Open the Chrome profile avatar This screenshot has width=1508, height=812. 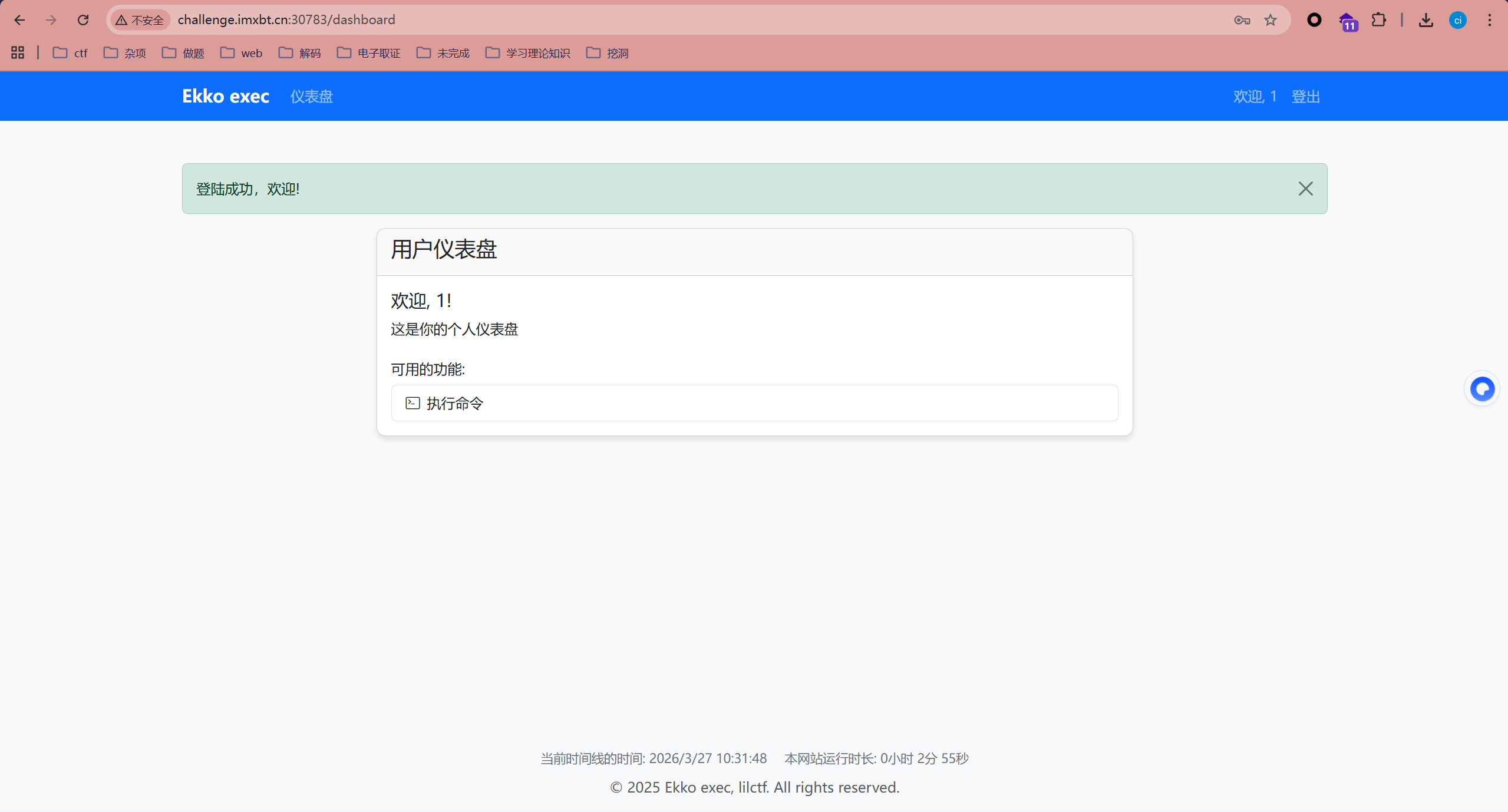[1457, 20]
